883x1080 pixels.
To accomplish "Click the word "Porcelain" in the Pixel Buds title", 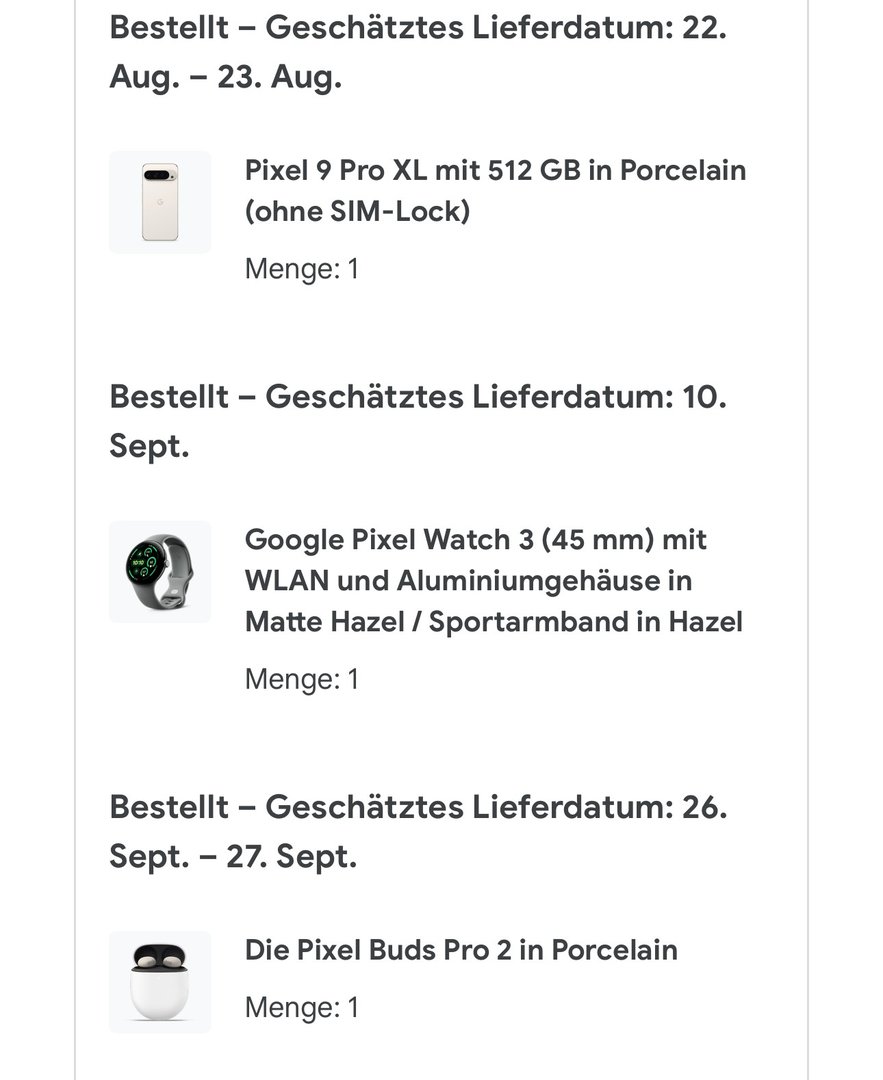I will pos(614,950).
